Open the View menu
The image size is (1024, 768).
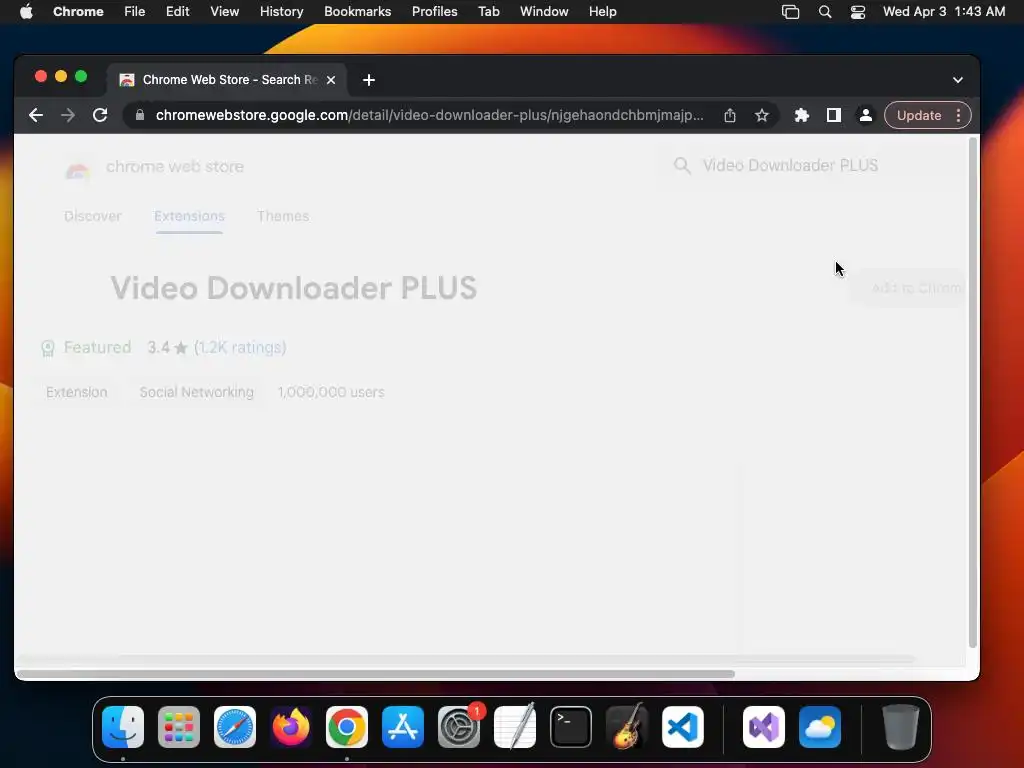click(x=225, y=12)
